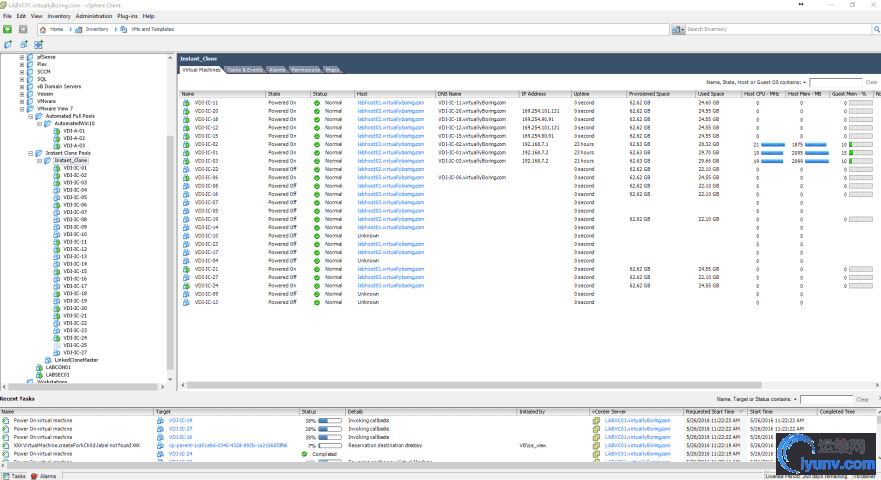Collapse the Automated Full Pools folder
The width and height of the screenshot is (881, 480).
tap(31, 116)
